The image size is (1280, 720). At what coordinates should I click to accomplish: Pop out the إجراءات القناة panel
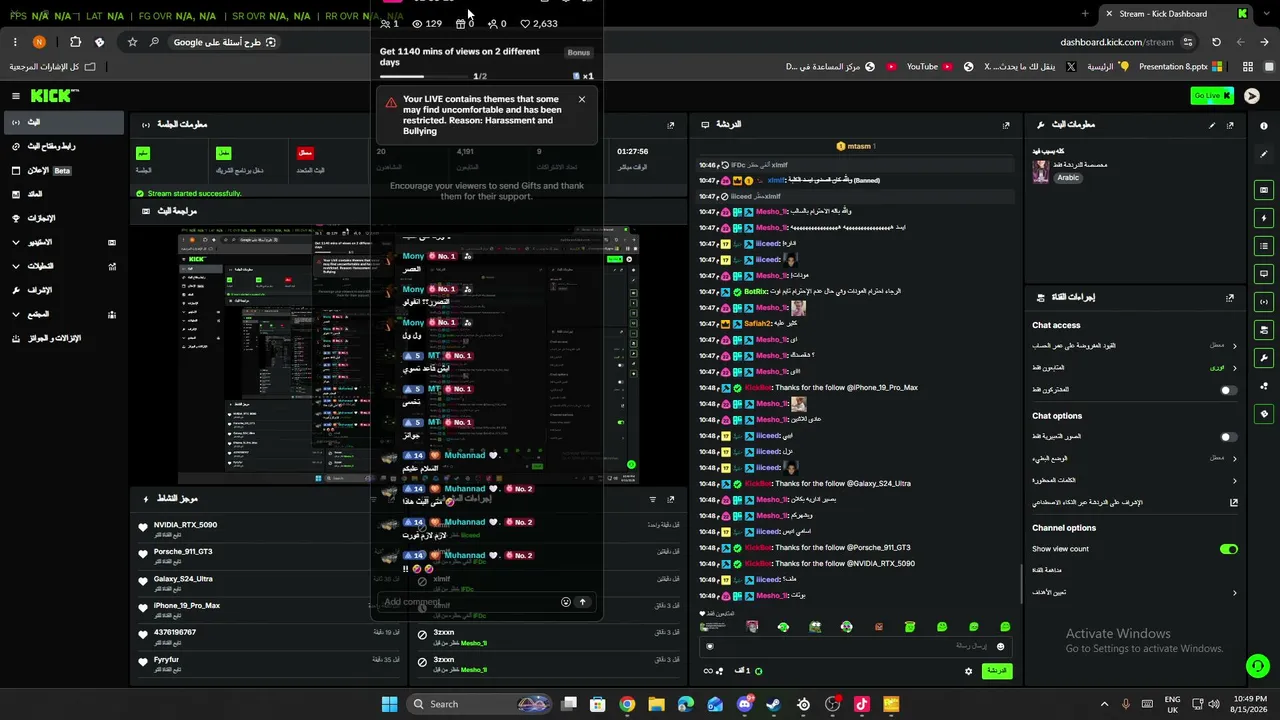pyautogui.click(x=1230, y=298)
